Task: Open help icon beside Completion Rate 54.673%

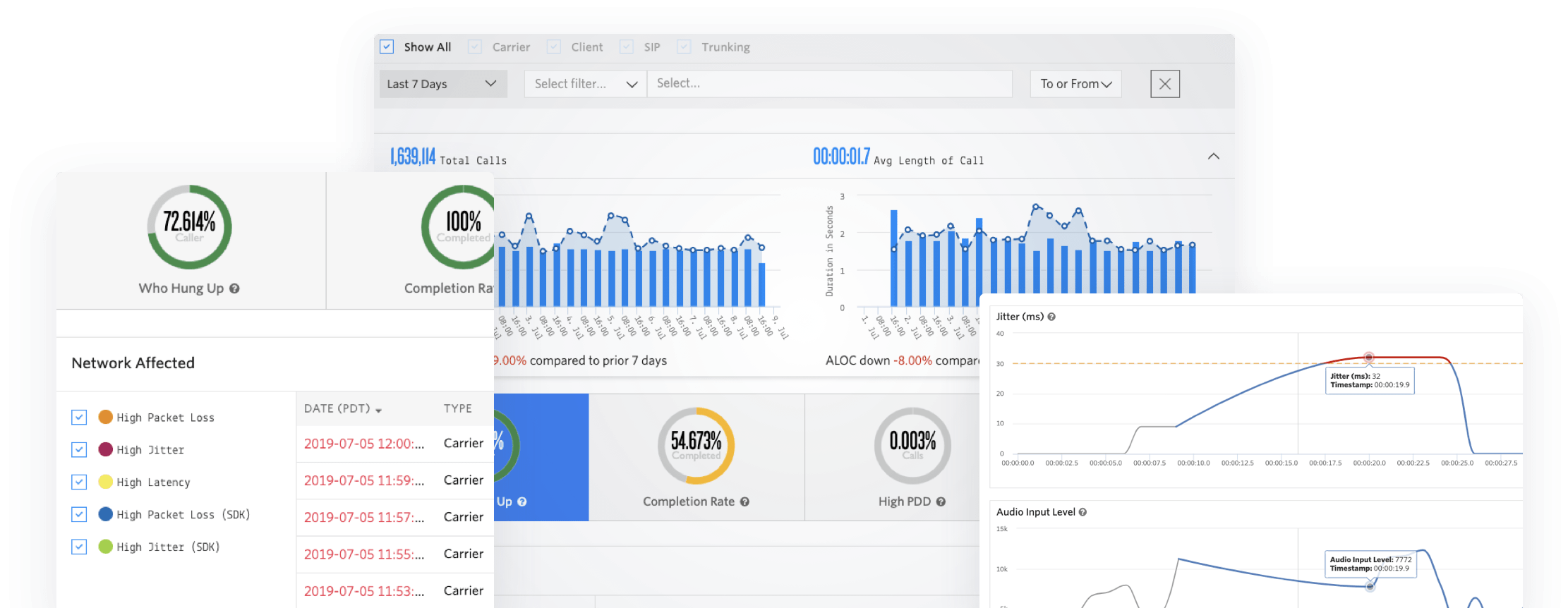Action: click(744, 501)
